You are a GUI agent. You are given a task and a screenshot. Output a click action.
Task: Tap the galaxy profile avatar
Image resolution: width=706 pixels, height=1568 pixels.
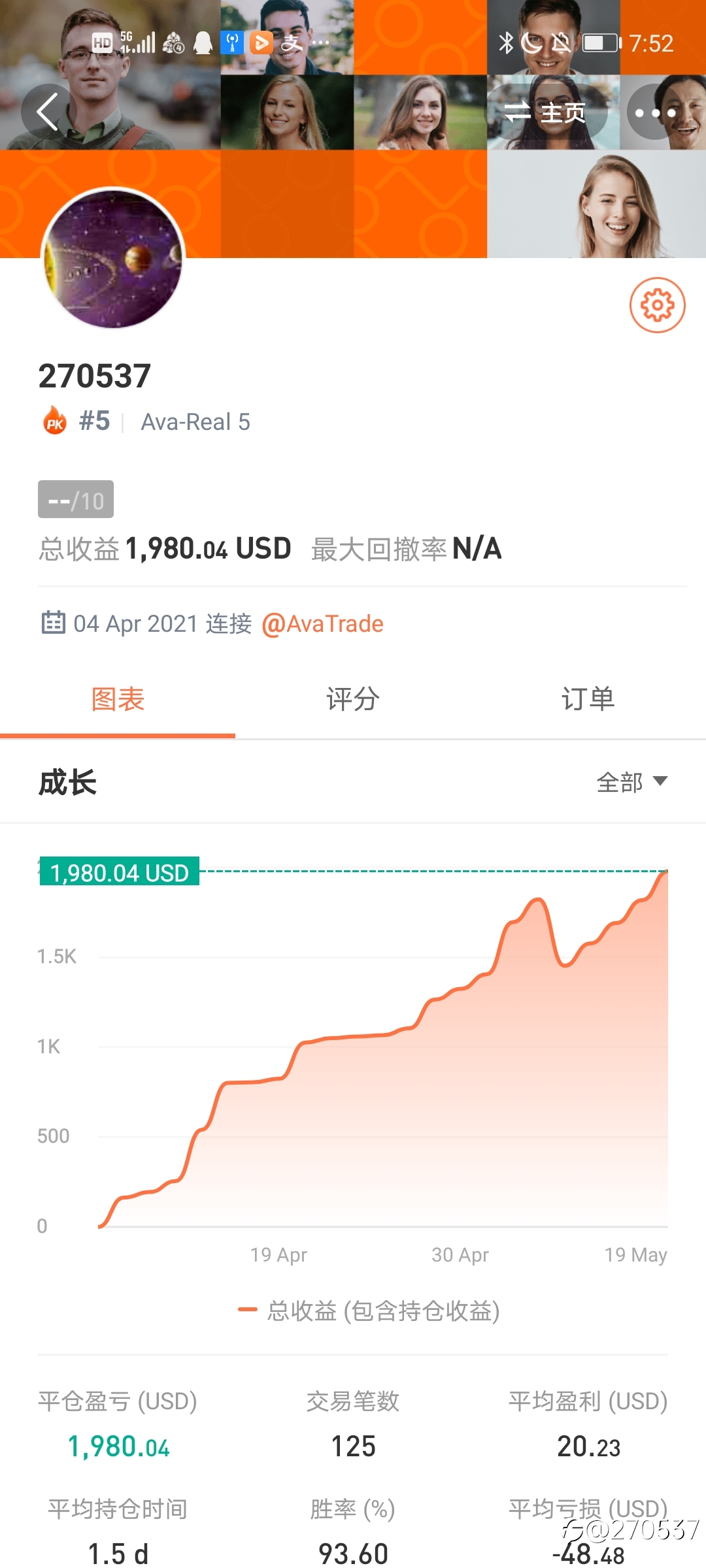pyautogui.click(x=113, y=259)
